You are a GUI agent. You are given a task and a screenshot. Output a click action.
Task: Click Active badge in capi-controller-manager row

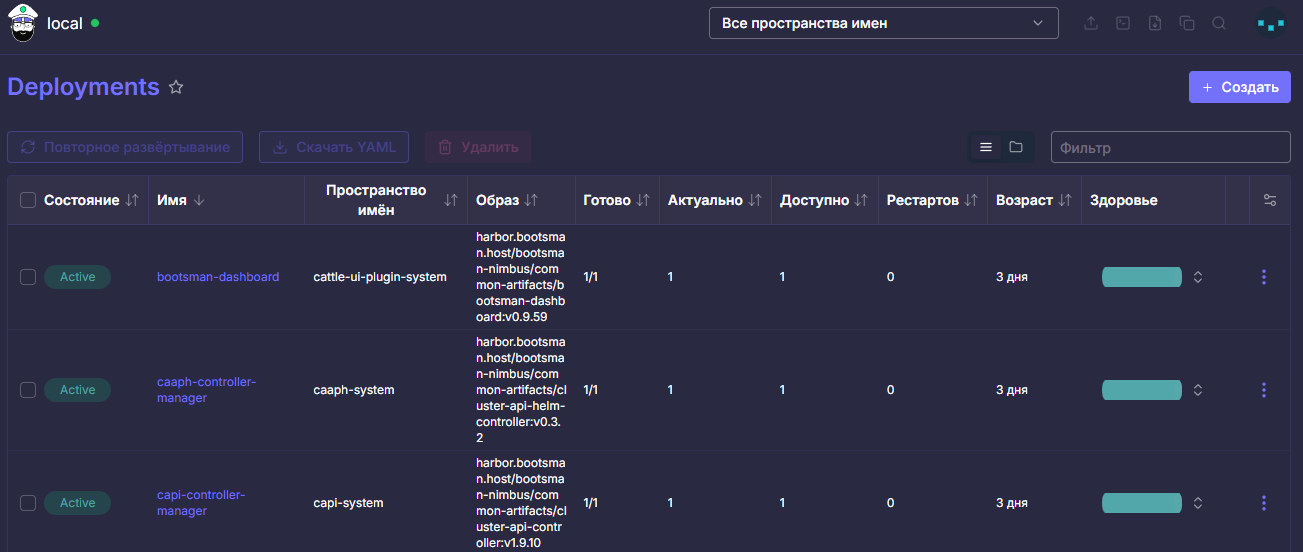77,503
